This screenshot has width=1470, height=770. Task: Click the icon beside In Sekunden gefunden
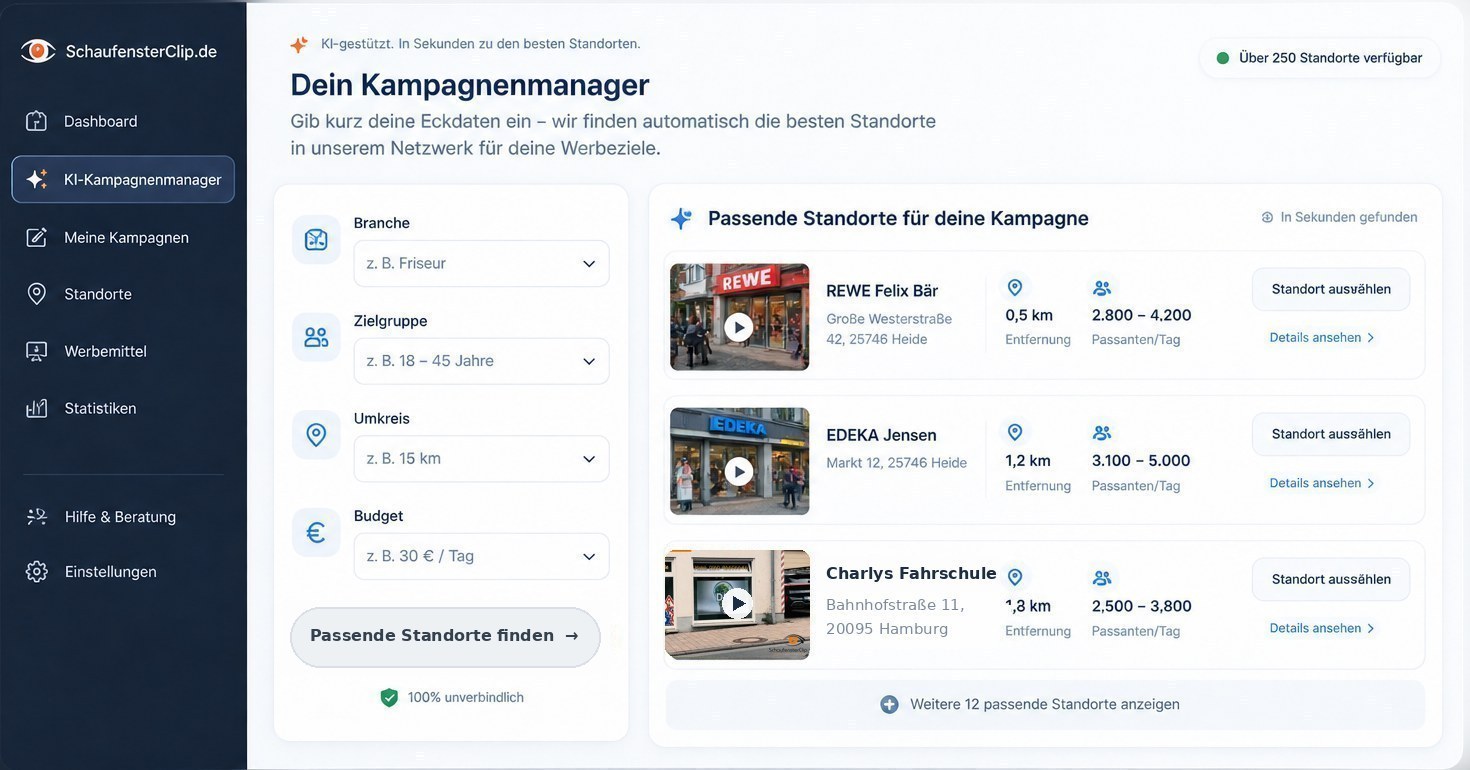pyautogui.click(x=1267, y=217)
